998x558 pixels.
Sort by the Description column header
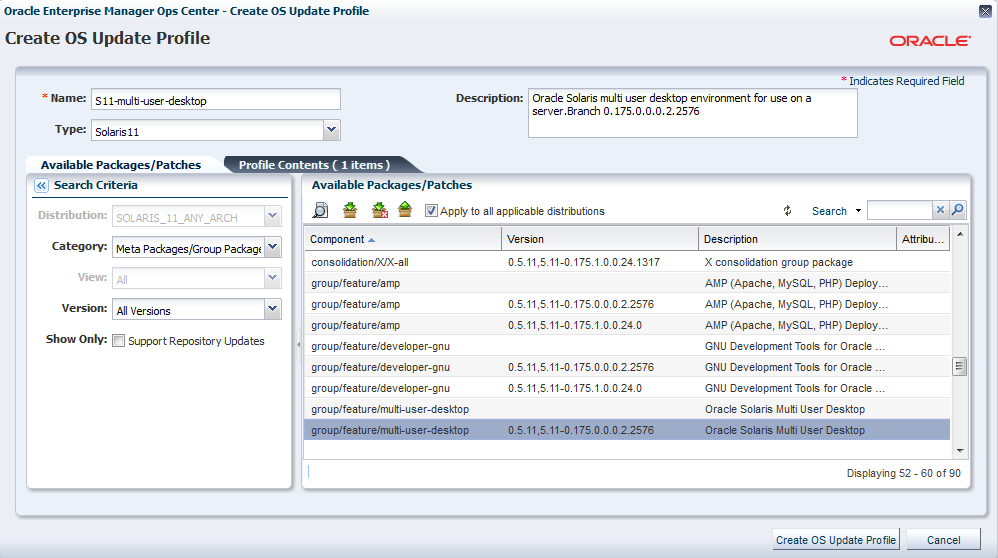pyautogui.click(x=797, y=239)
